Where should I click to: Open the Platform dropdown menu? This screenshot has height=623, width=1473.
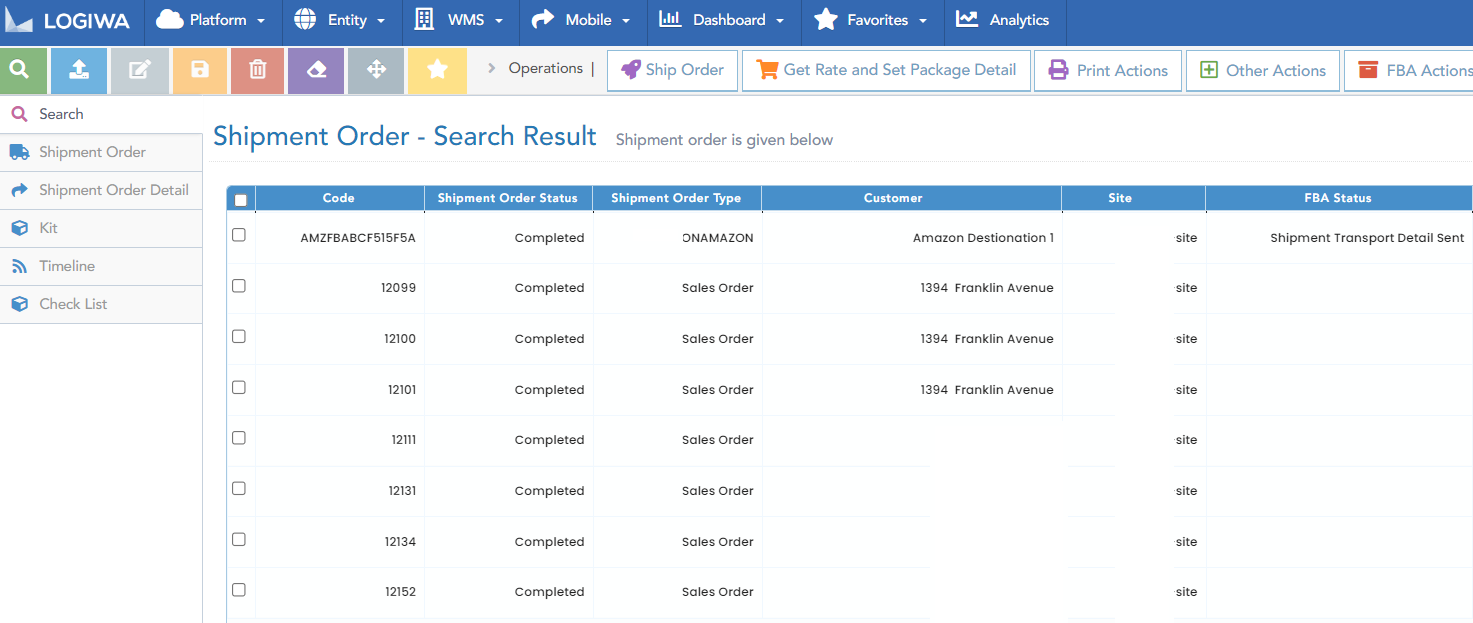[212, 20]
